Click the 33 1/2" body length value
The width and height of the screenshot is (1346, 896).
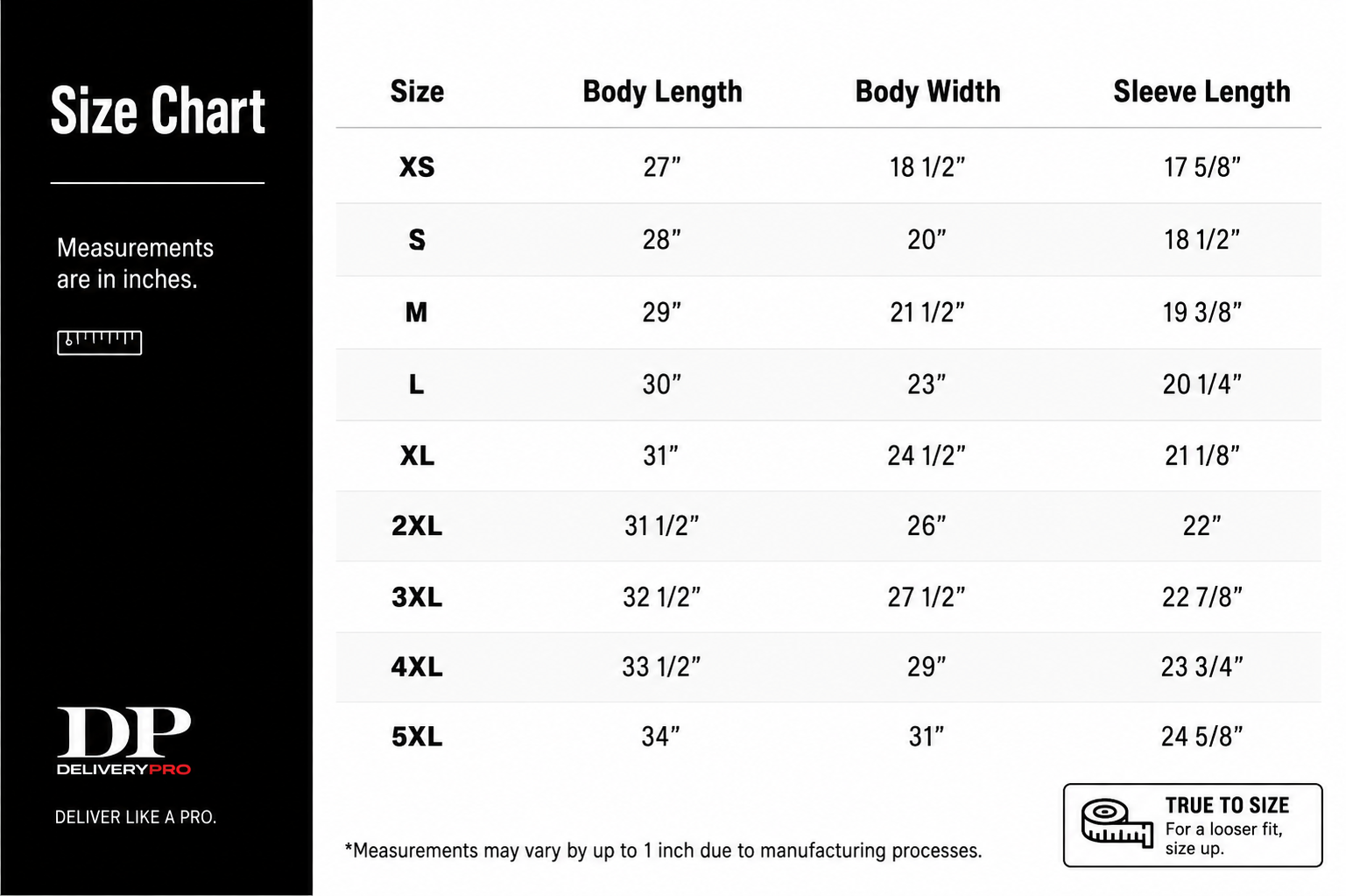coord(661,667)
